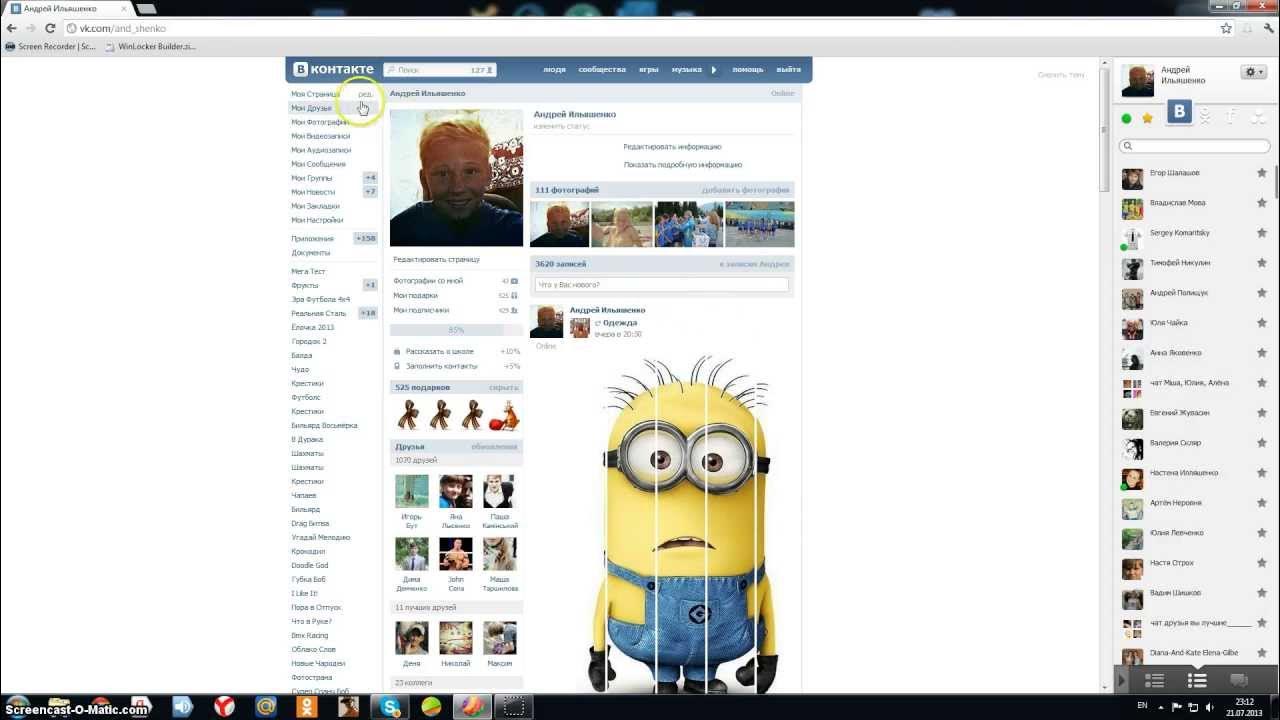Image resolution: width=1280 pixels, height=720 pixels.
Task: Click the photos icon beside Фотографии со мной
Action: 514,281
